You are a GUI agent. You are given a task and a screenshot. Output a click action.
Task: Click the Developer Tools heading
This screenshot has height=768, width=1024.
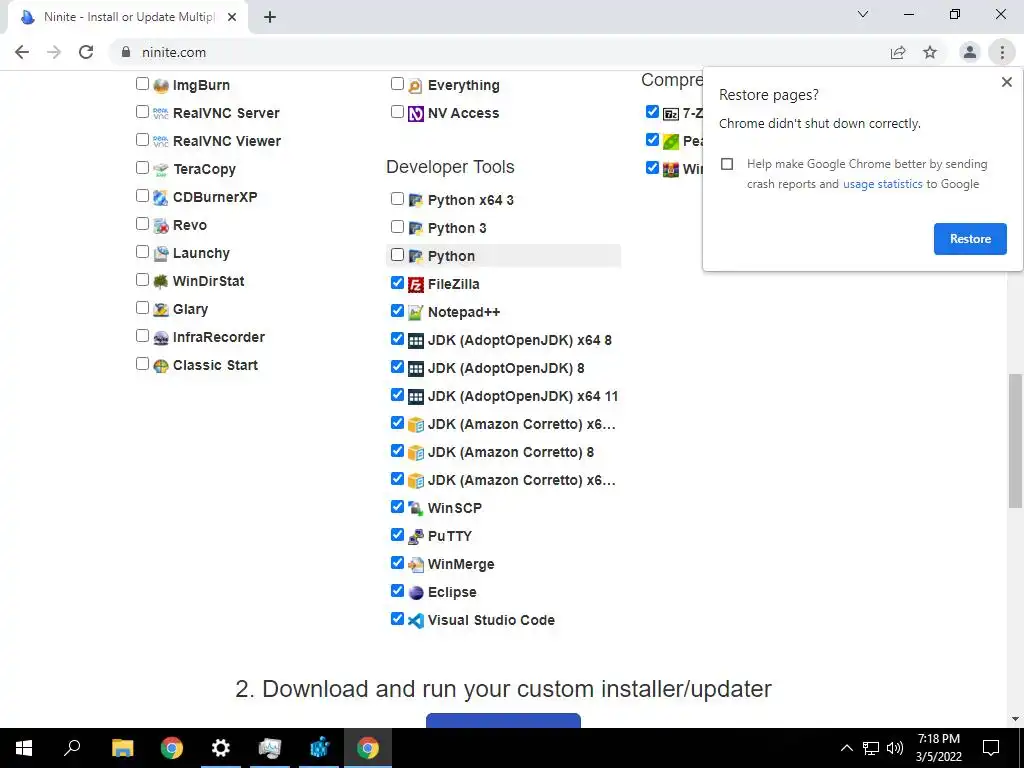[450, 167]
